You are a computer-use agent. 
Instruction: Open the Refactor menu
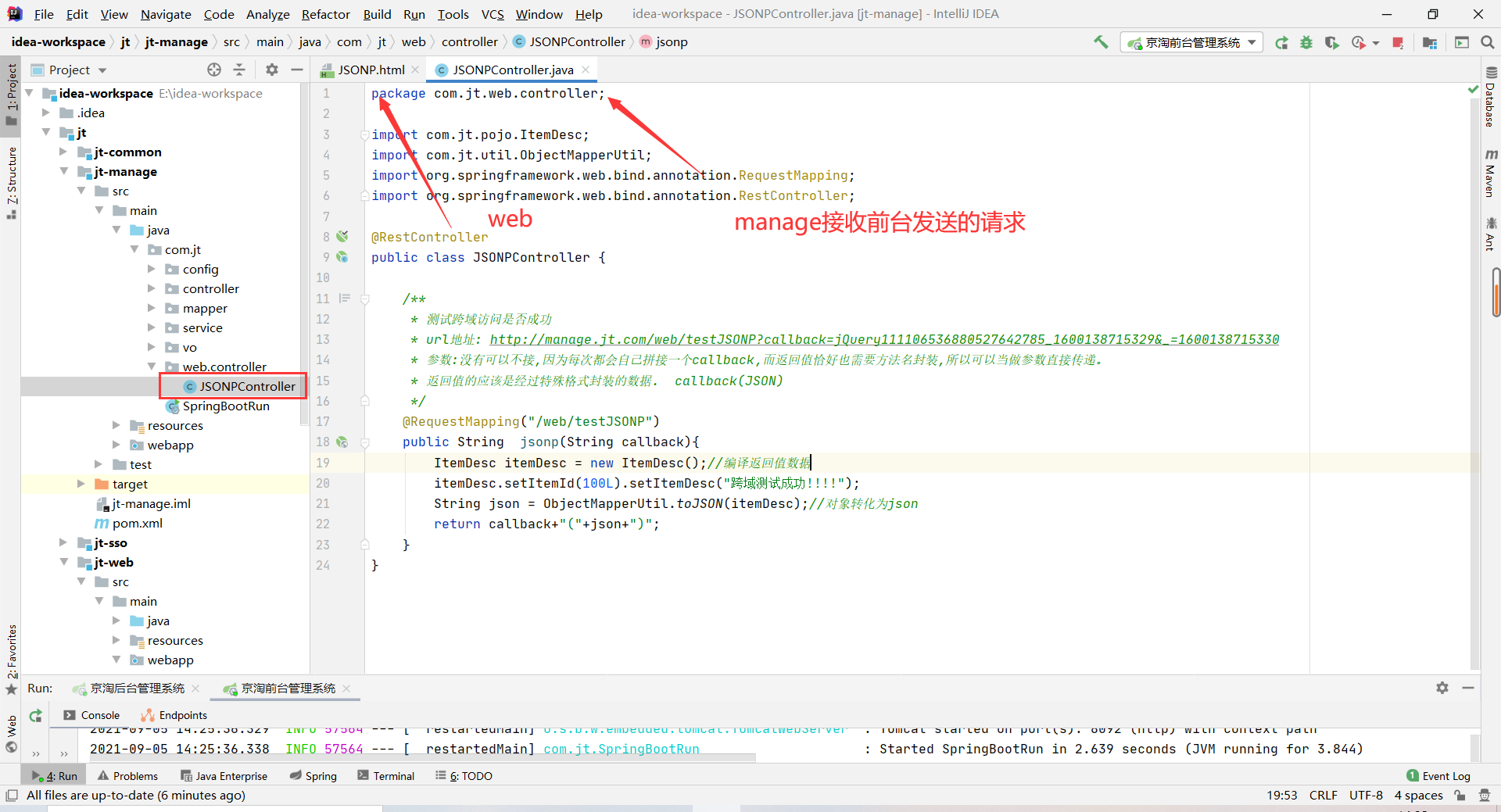click(x=325, y=14)
